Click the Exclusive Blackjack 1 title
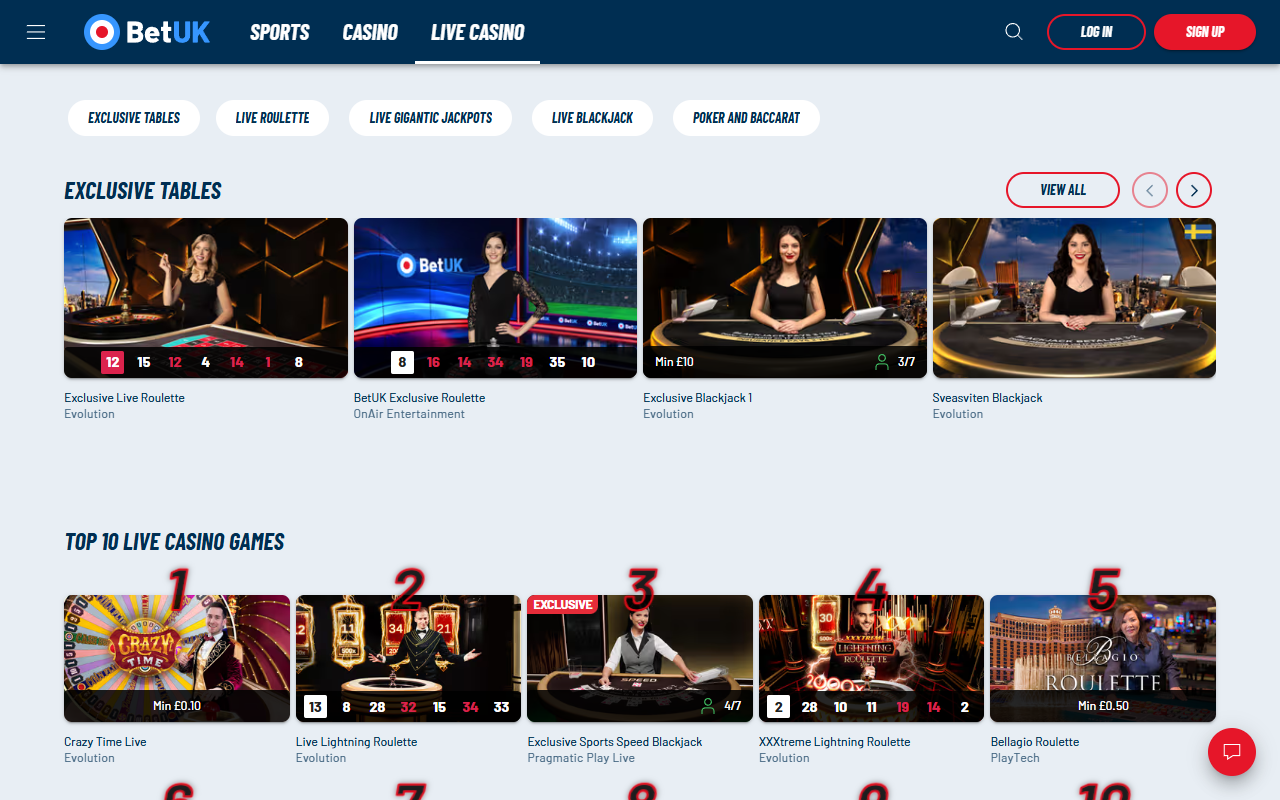The image size is (1280, 800). [697, 398]
